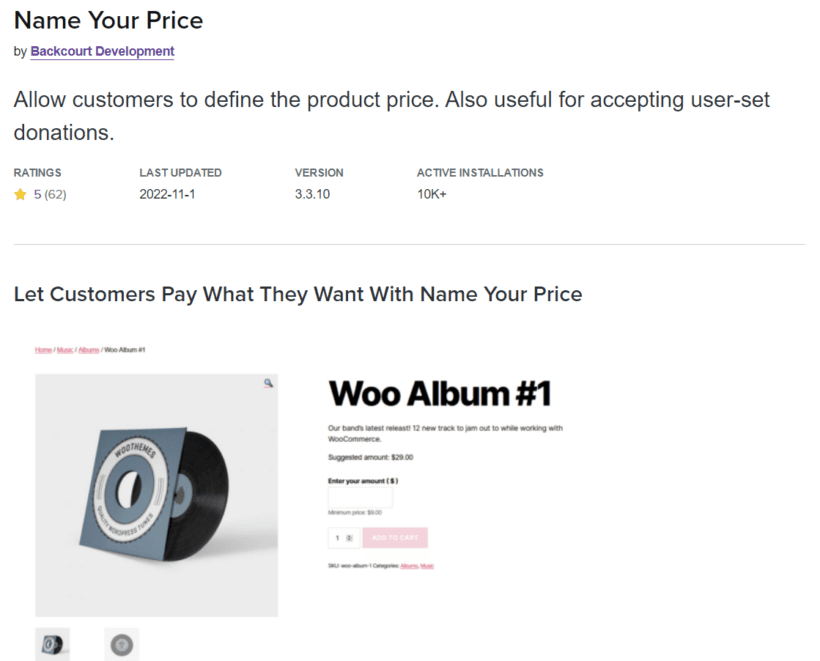Screen dimensions: 820x661
Task: Click the yellow star rating icon
Action: (19, 194)
